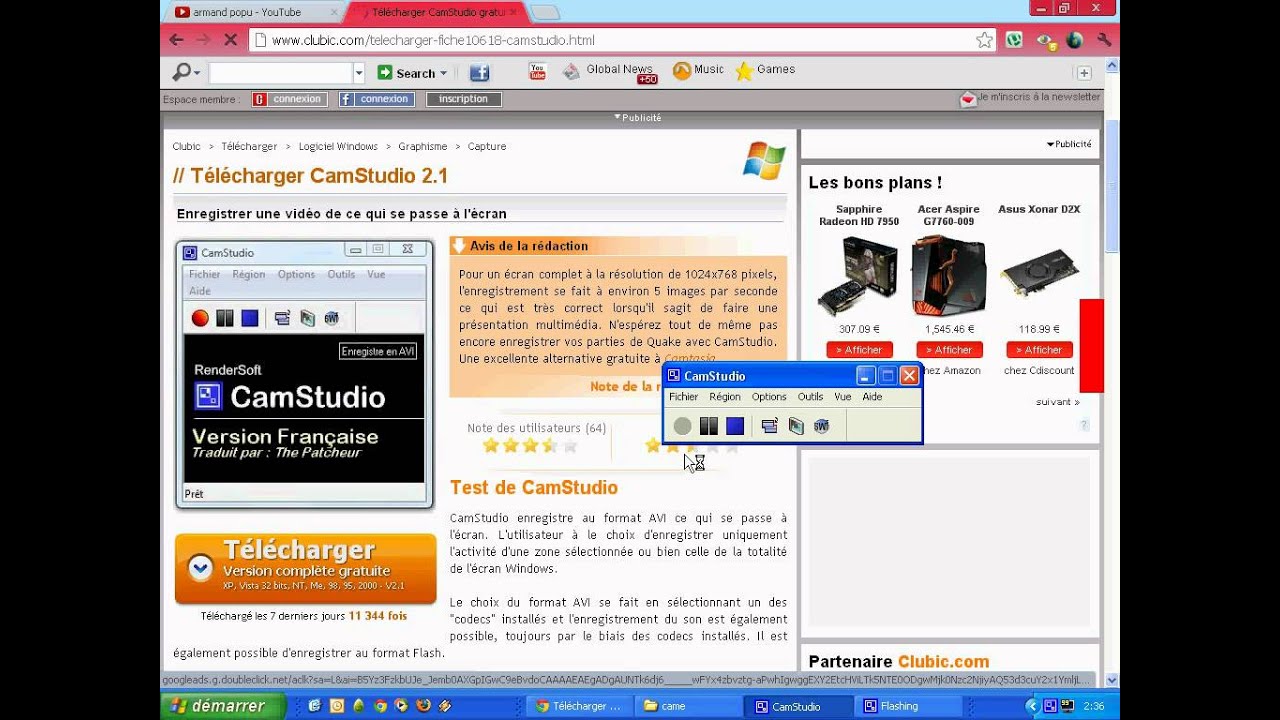Stop loading the page with X button

(230, 40)
